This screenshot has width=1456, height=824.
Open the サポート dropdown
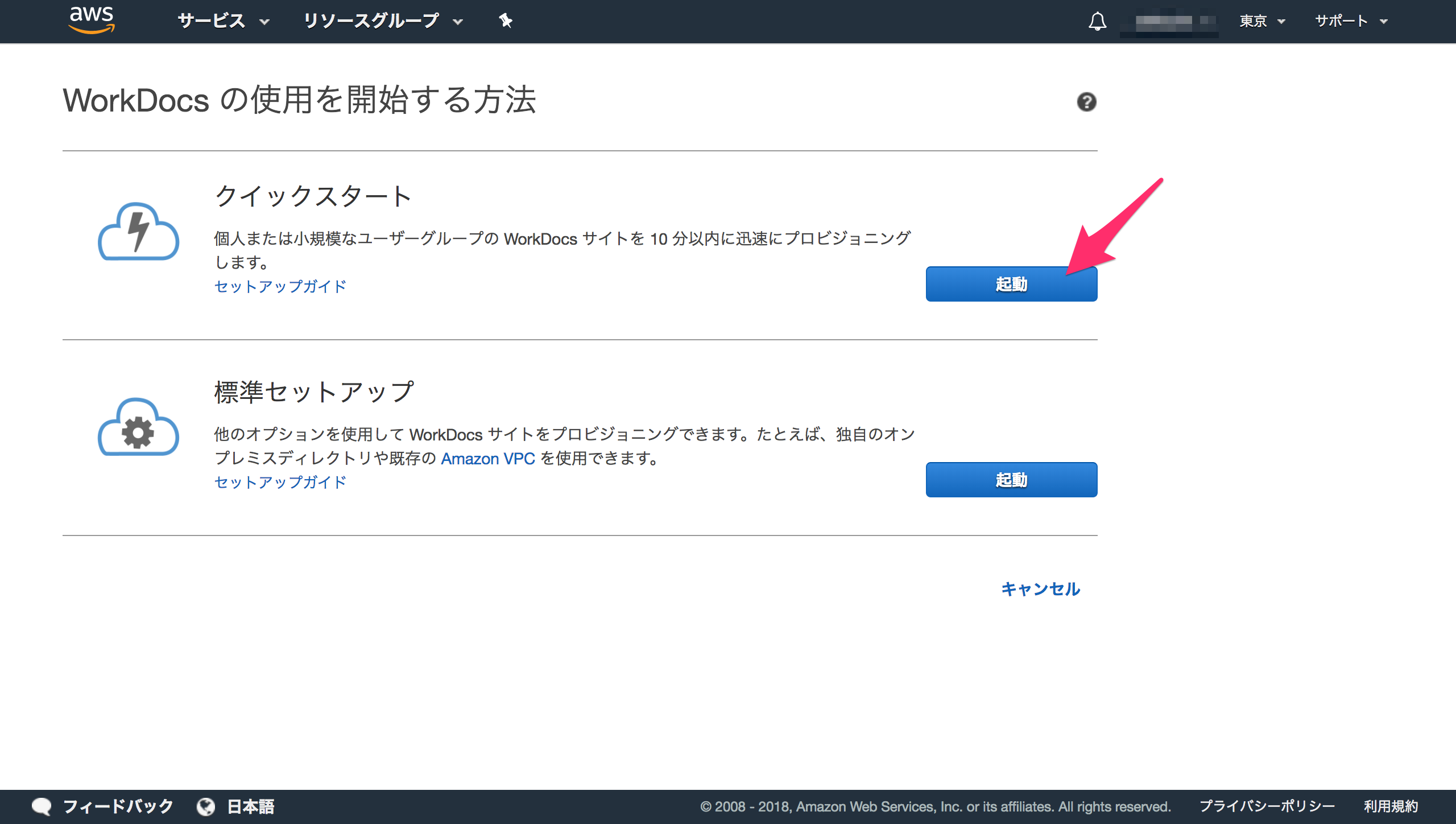pos(1347,20)
